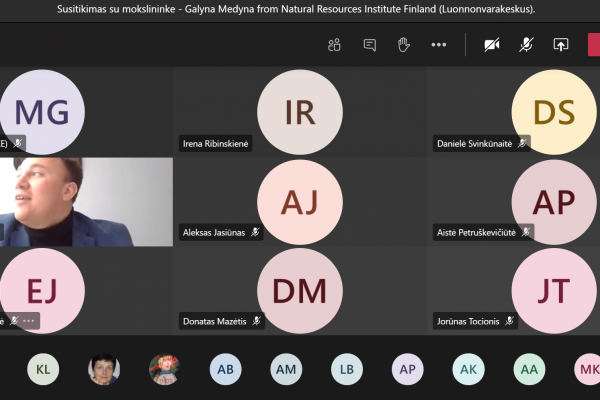Viewport: 600px width, 400px height.
Task: Select the MK avatar in bottom strip
Action: point(587,369)
